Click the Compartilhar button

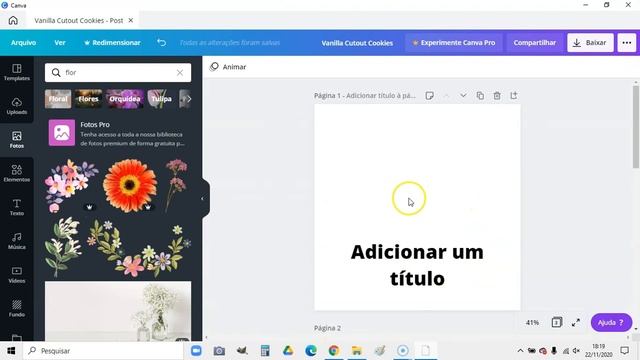coord(534,42)
